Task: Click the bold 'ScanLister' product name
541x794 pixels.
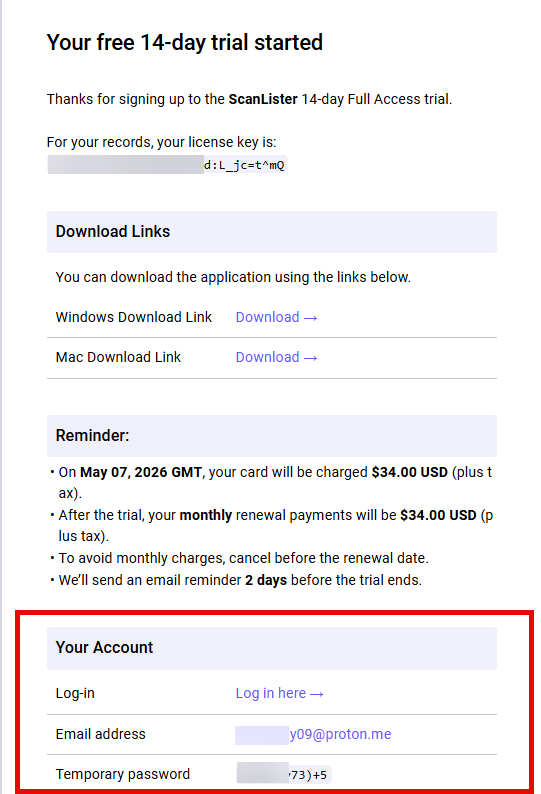Action: [263, 99]
